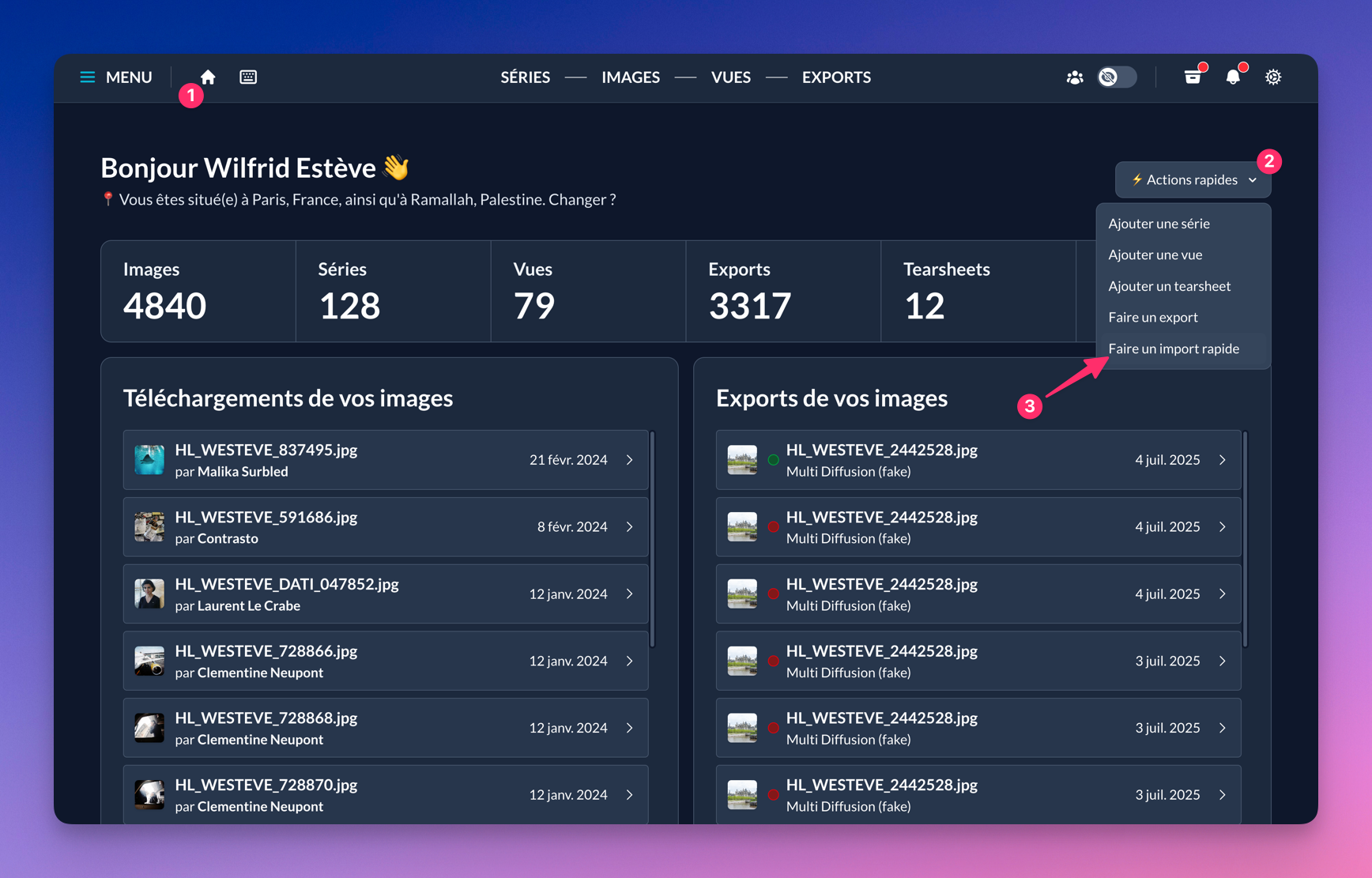Open the users group icon

tap(1074, 77)
